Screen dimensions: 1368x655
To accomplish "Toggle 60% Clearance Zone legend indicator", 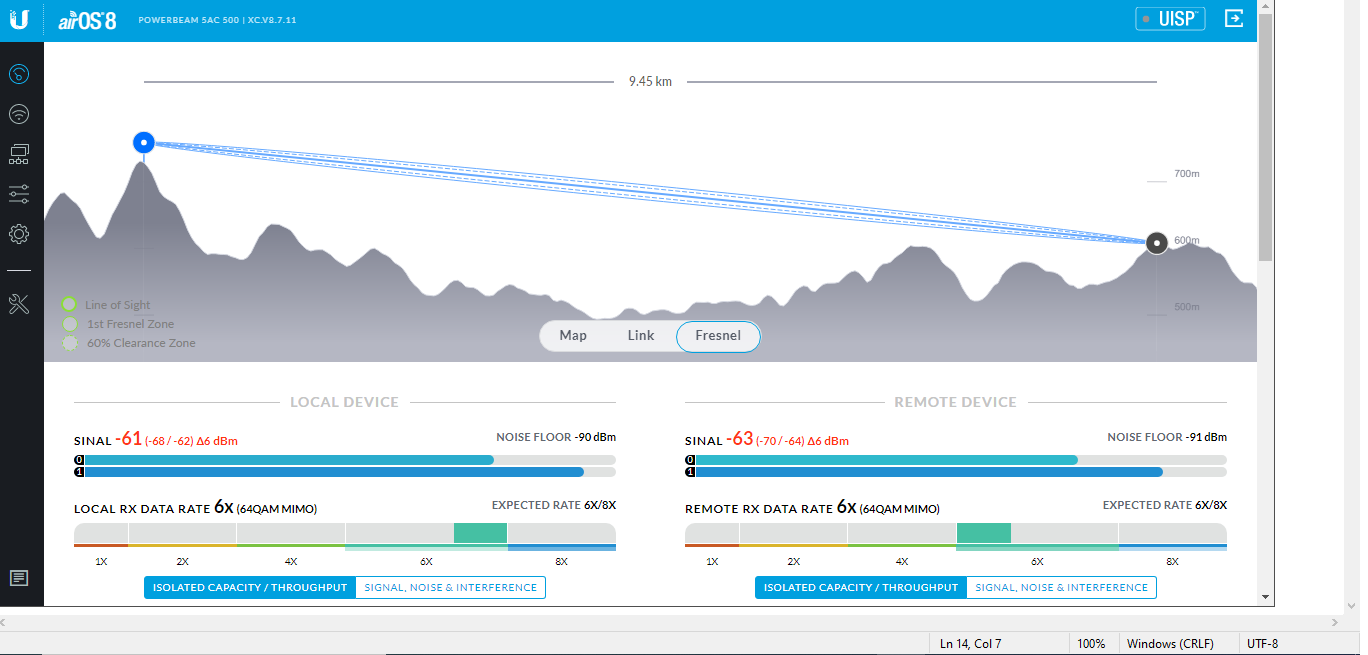I will (69, 343).
